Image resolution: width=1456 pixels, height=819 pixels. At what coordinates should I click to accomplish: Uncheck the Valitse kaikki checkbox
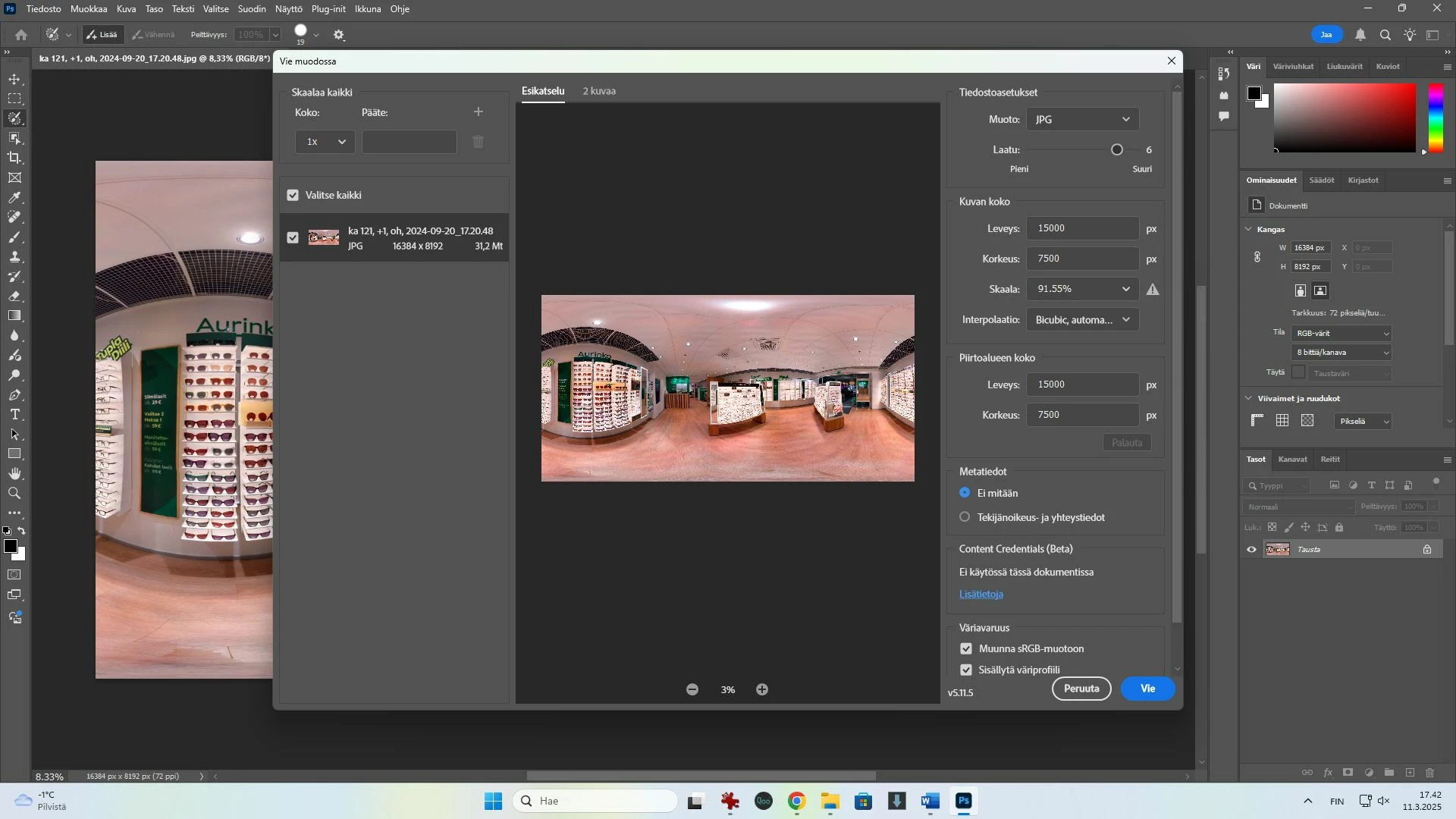[293, 196]
